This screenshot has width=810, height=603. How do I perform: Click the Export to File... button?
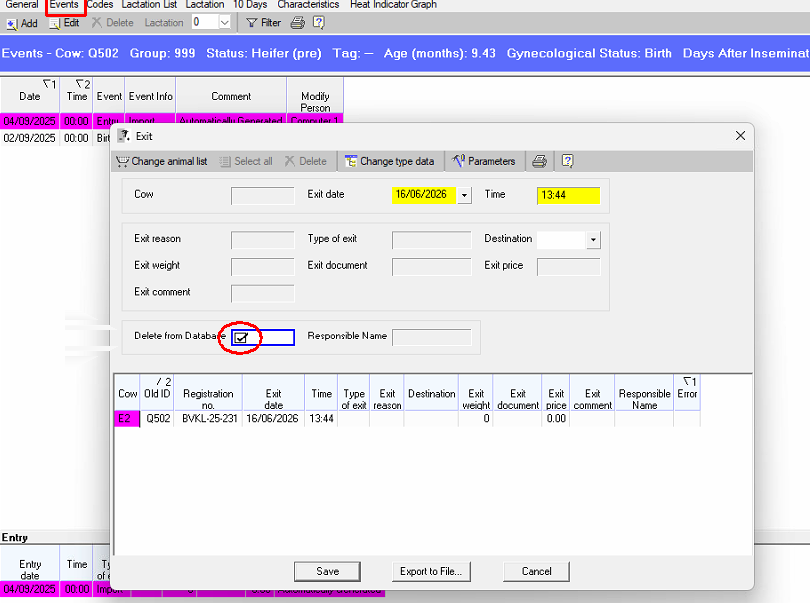tap(431, 571)
